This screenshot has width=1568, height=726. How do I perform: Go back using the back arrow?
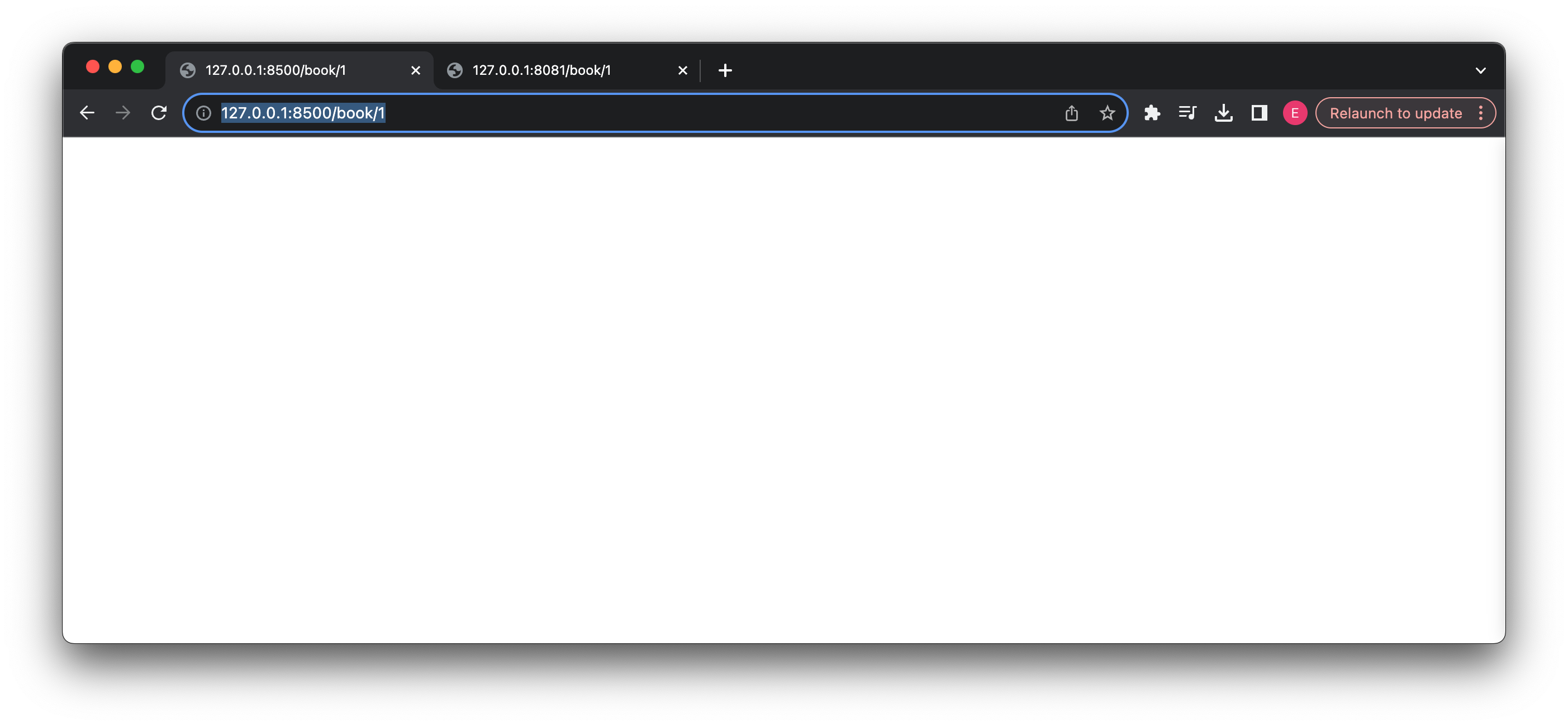coord(87,113)
